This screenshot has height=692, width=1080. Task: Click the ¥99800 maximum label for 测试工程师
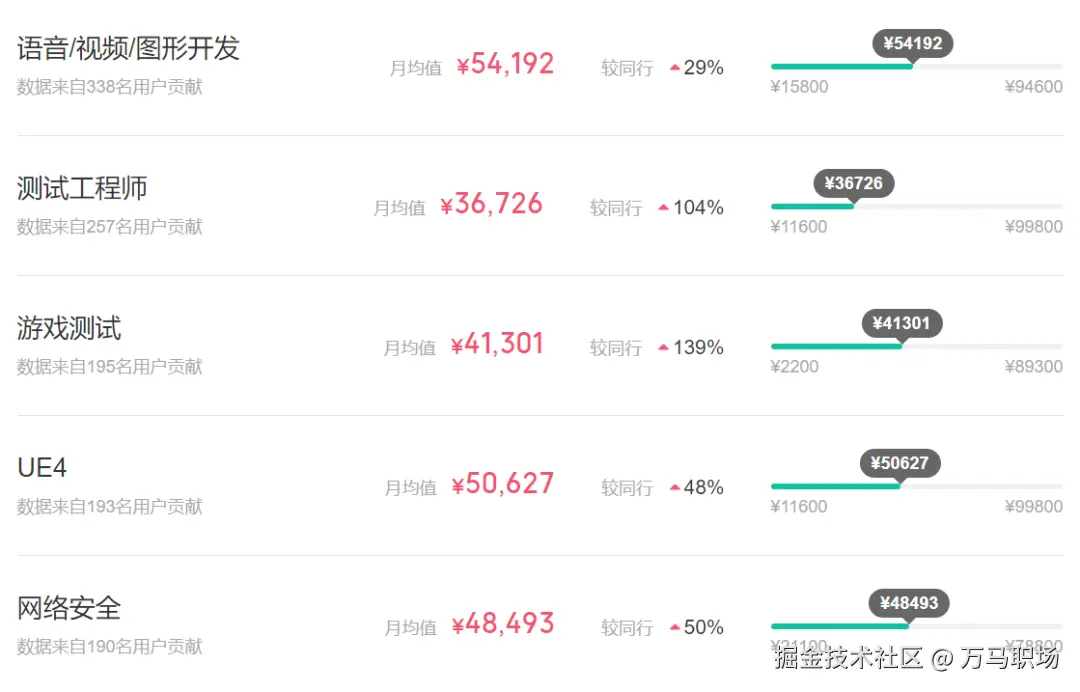(1034, 227)
